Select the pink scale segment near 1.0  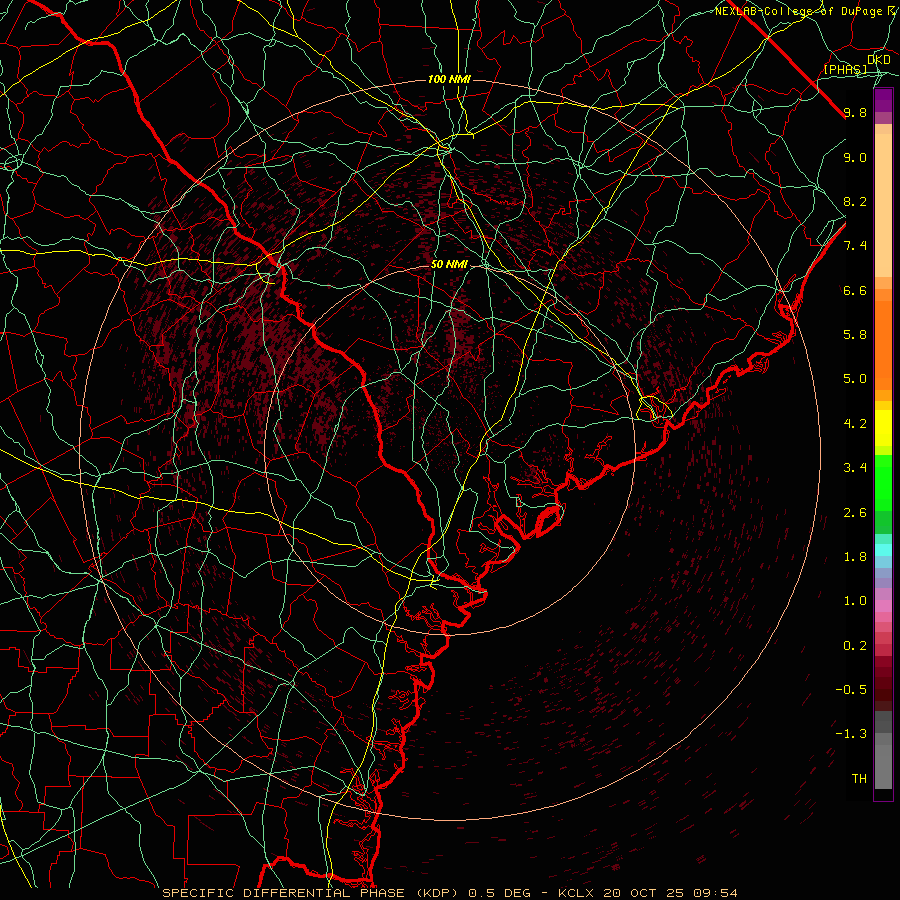tap(883, 606)
